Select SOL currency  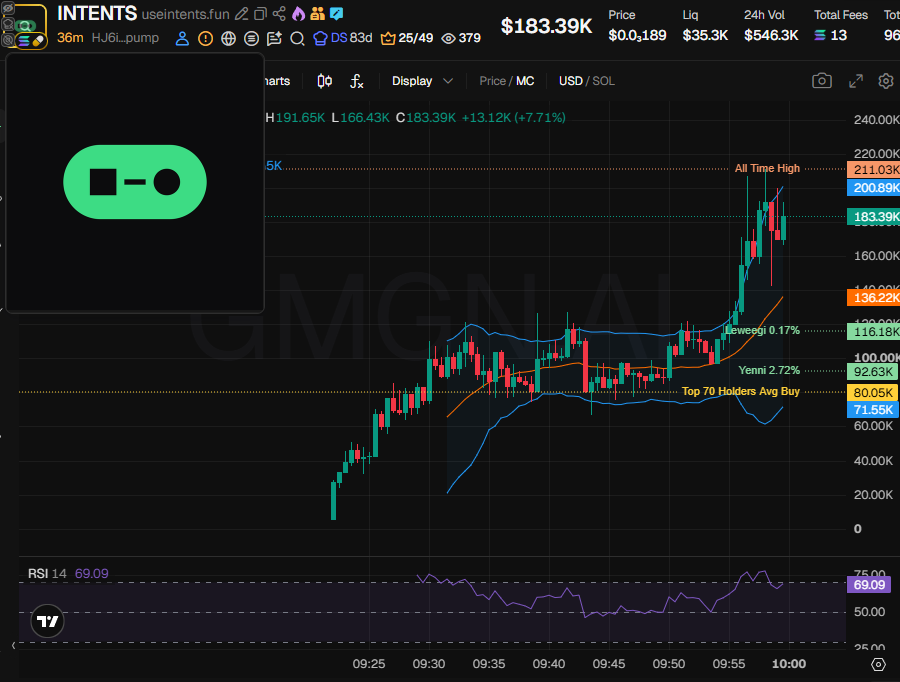tap(603, 81)
